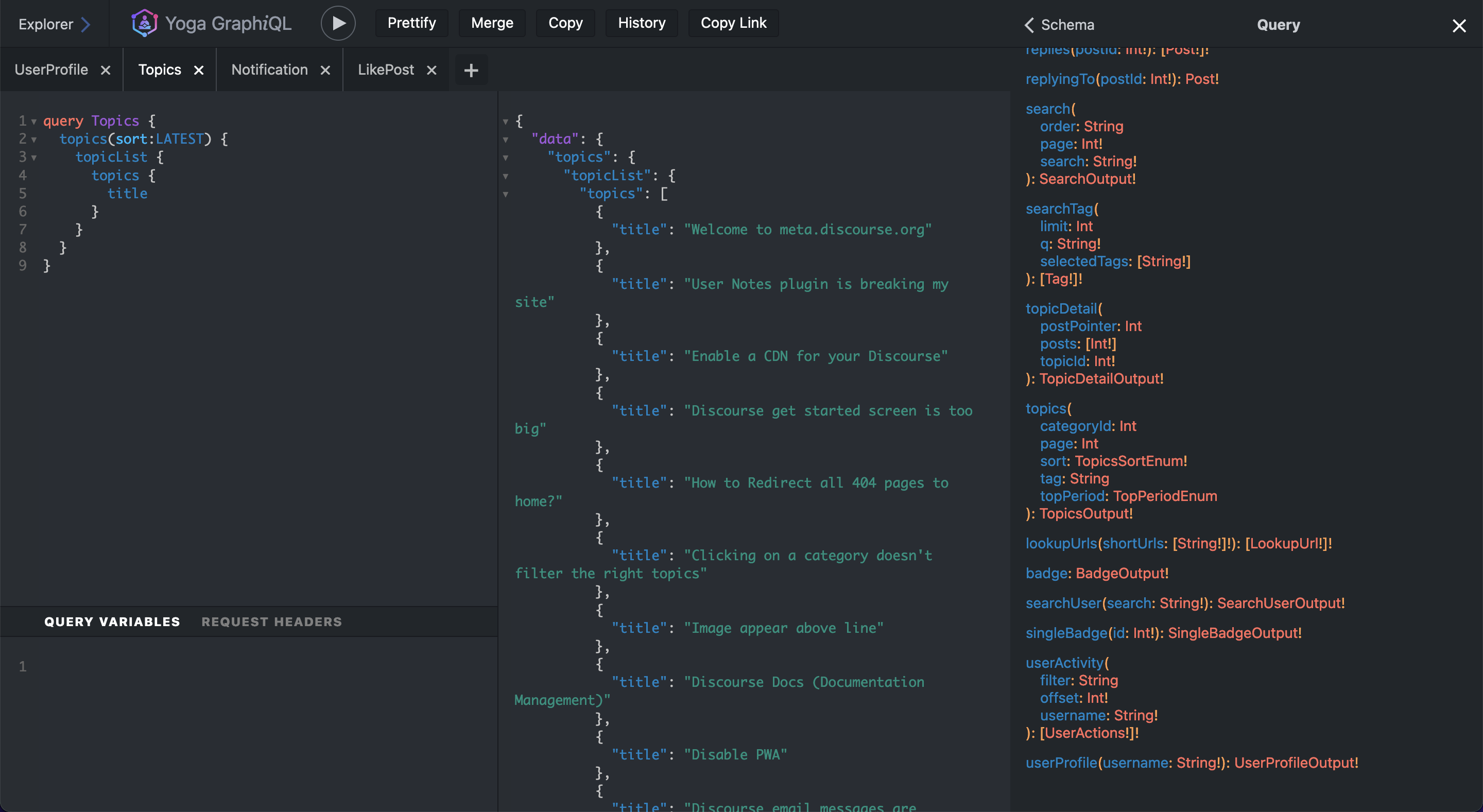The height and width of the screenshot is (812, 1483).
Task: Open the topics field docs
Action: click(1045, 409)
